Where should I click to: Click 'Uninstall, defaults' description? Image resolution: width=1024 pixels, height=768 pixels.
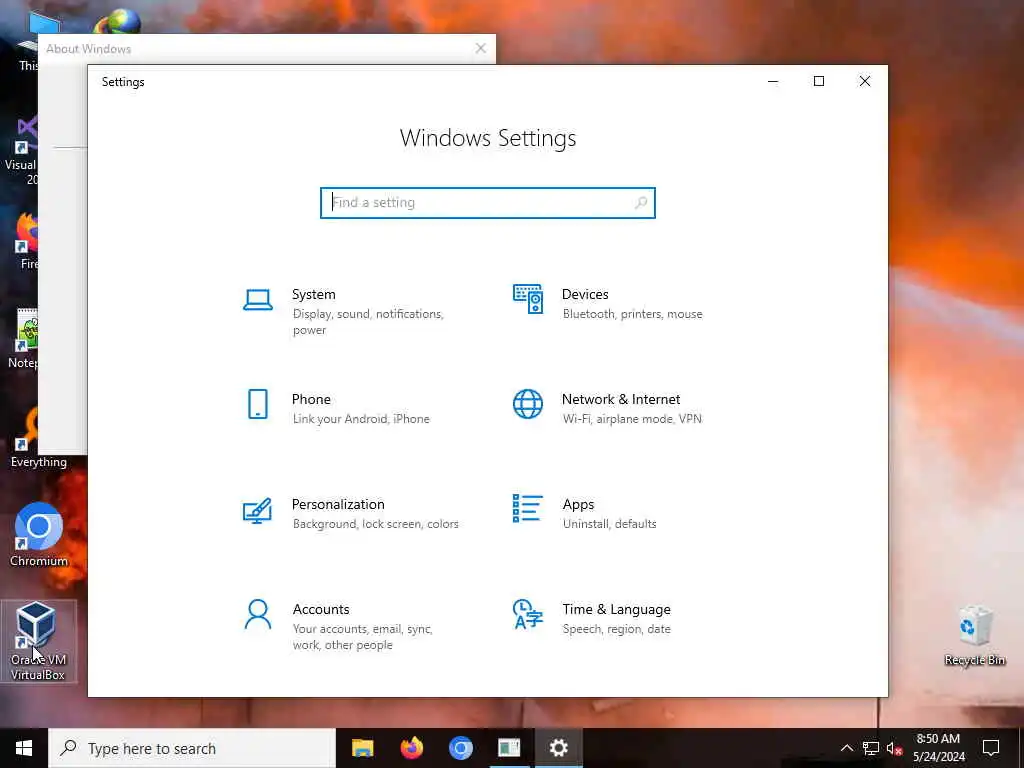[x=609, y=524]
